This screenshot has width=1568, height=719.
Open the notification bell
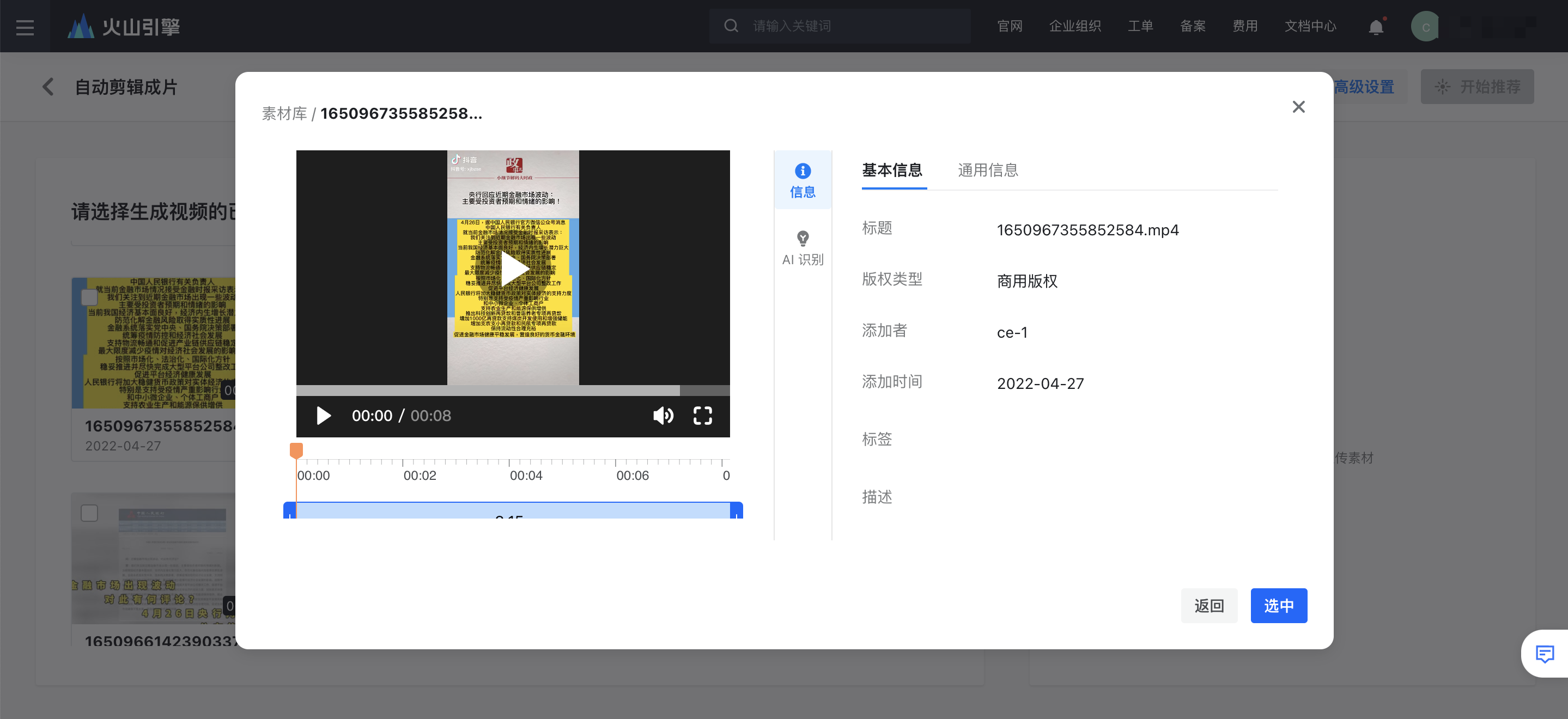(1376, 27)
